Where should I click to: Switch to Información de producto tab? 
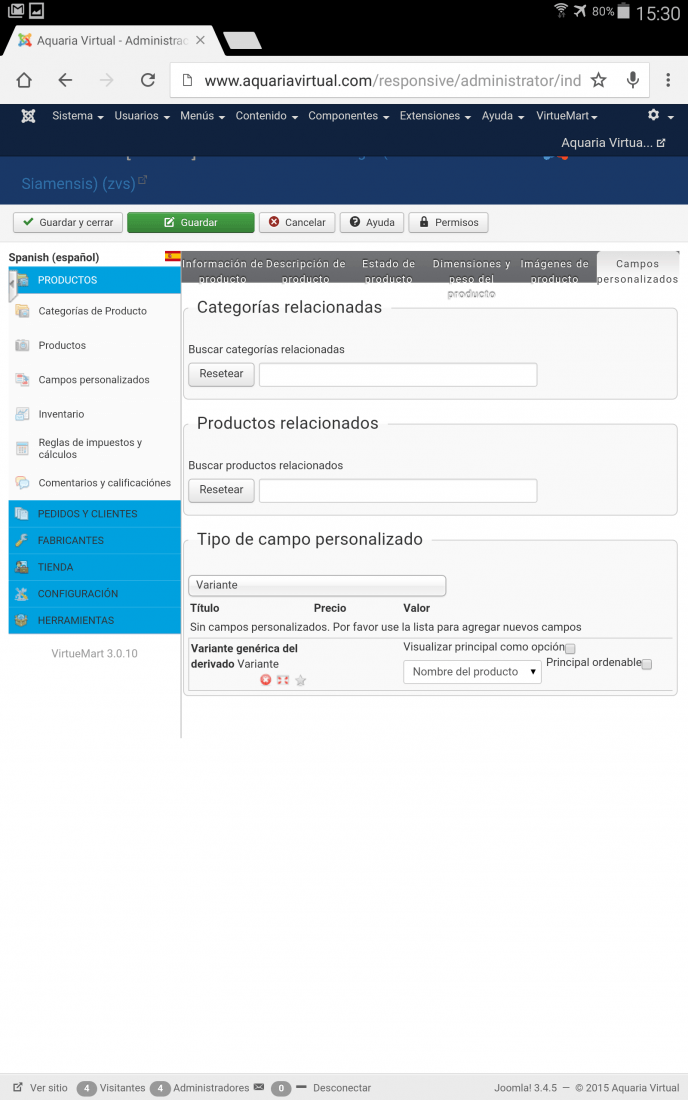tap(222, 271)
